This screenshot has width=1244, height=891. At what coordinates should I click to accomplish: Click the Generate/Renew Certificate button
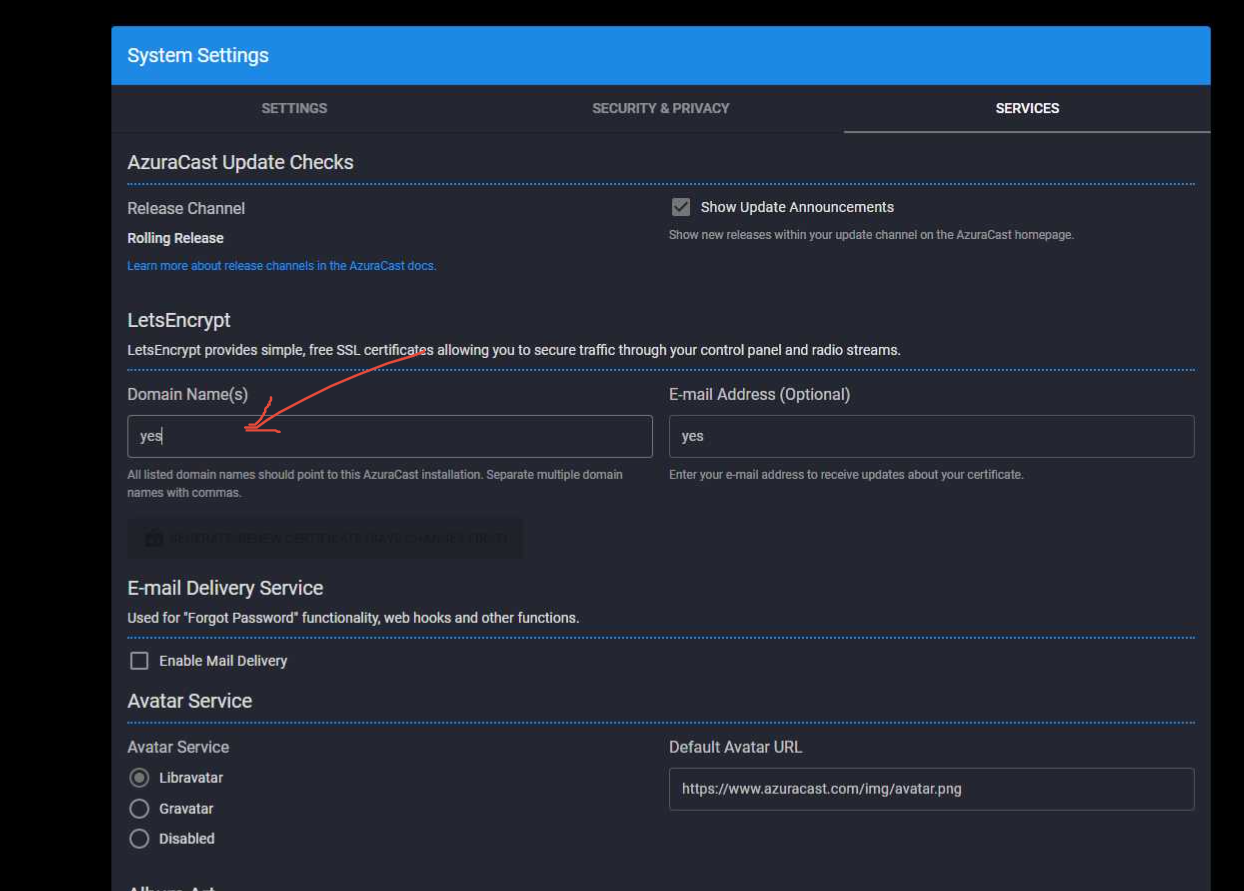[x=324, y=538]
